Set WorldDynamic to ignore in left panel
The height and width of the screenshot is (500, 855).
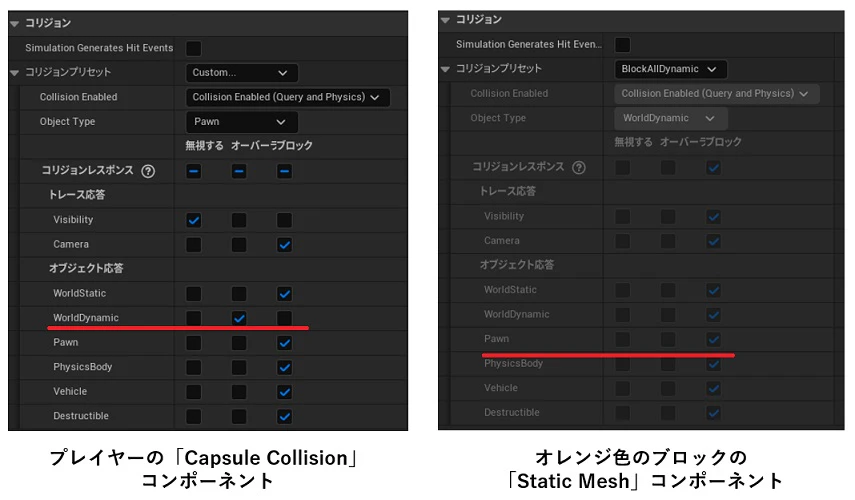pos(194,318)
